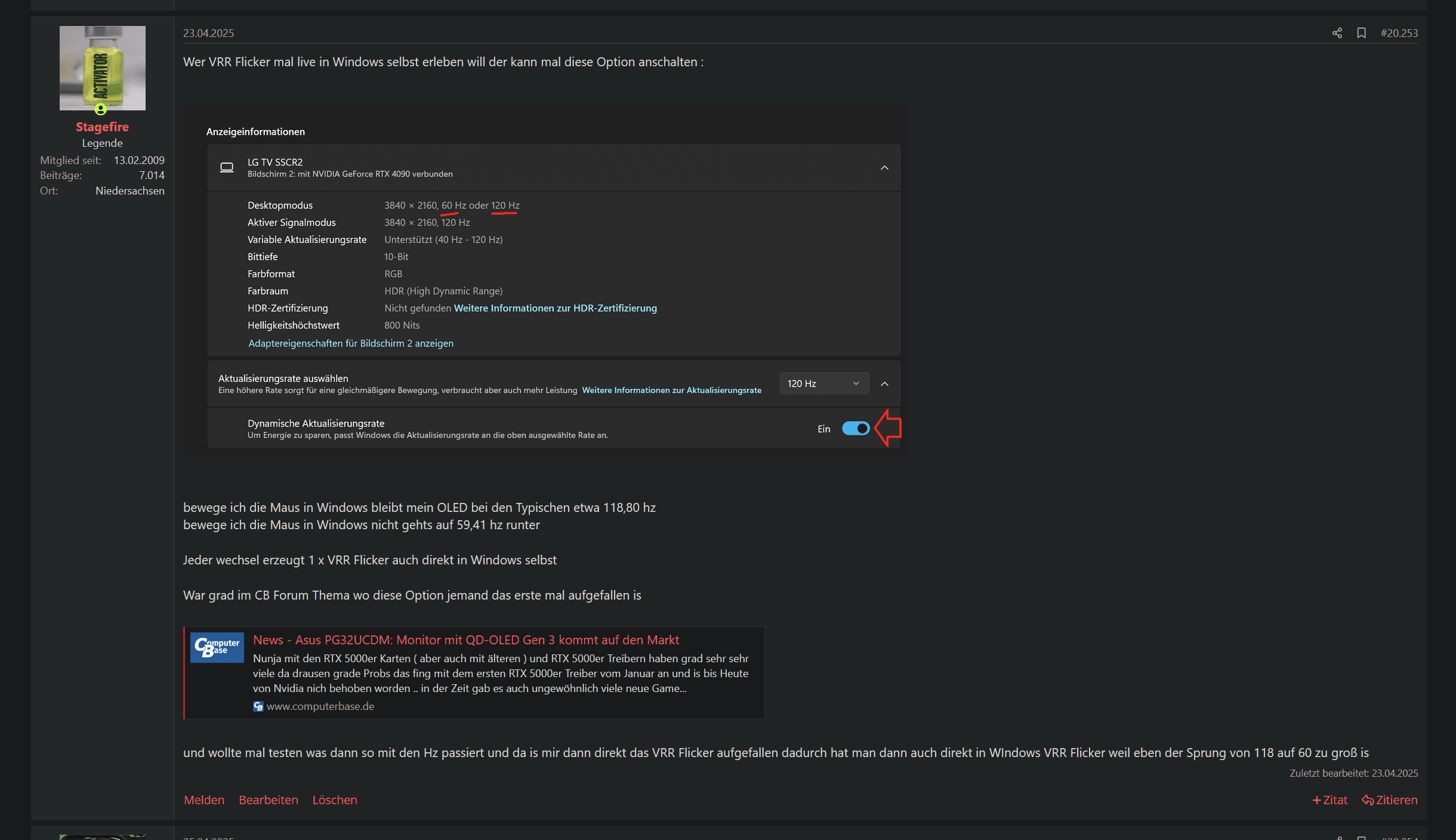Open the HDR-Zertifizierung information link
1456x840 pixels.
point(555,308)
